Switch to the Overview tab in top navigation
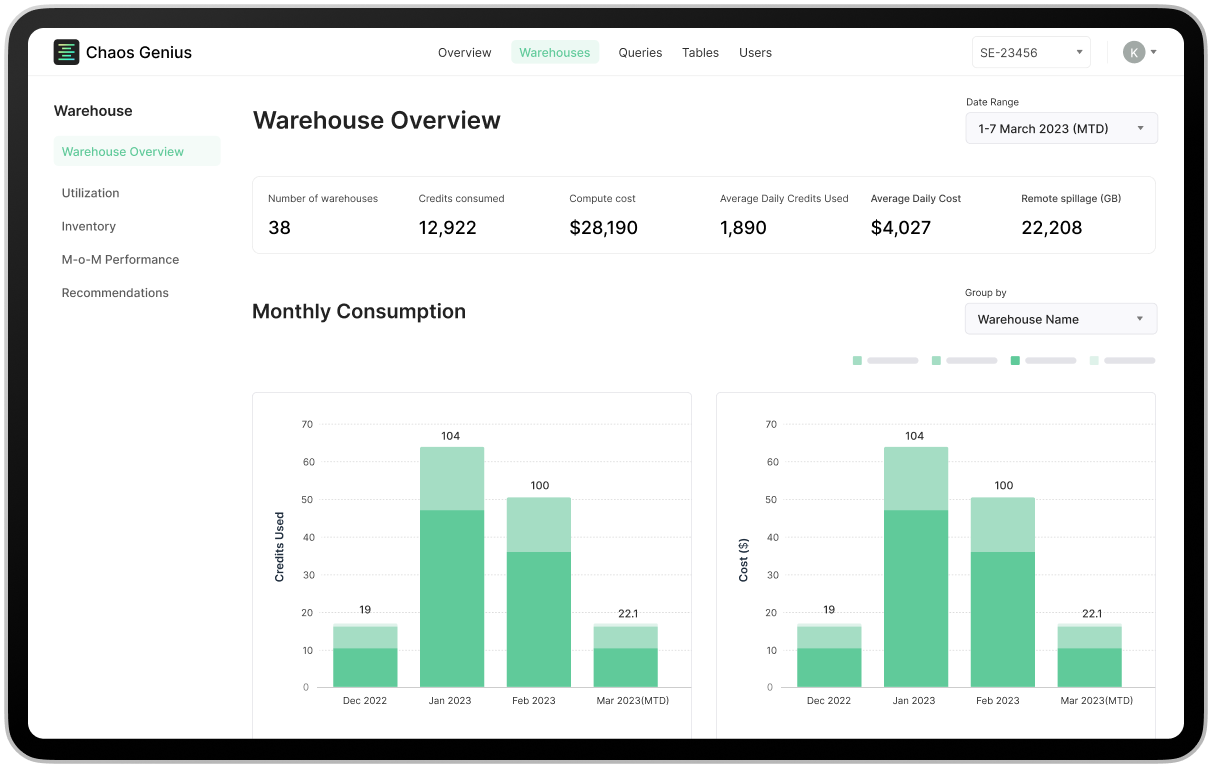Screen dimensions: 1208x772 464,52
